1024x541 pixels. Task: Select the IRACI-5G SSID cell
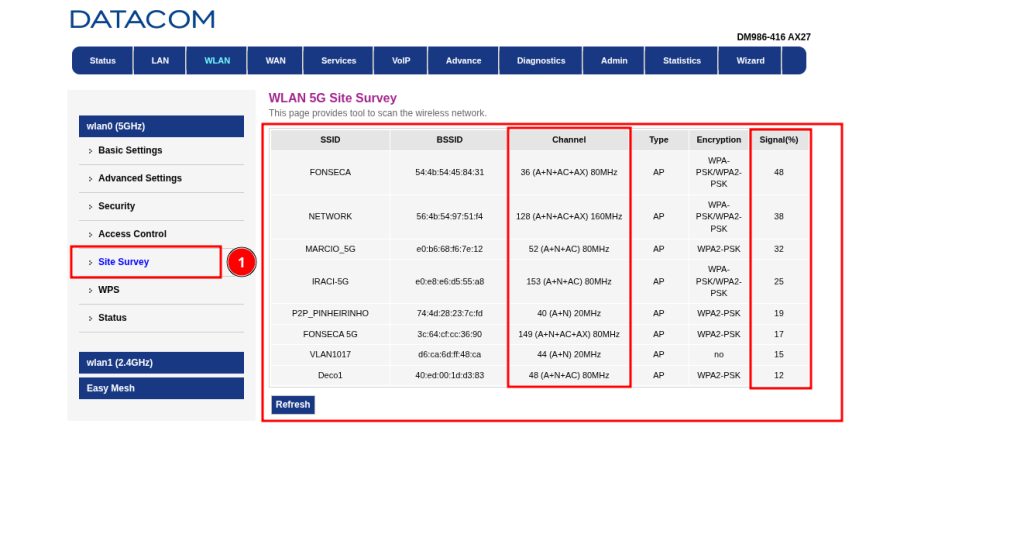(330, 282)
